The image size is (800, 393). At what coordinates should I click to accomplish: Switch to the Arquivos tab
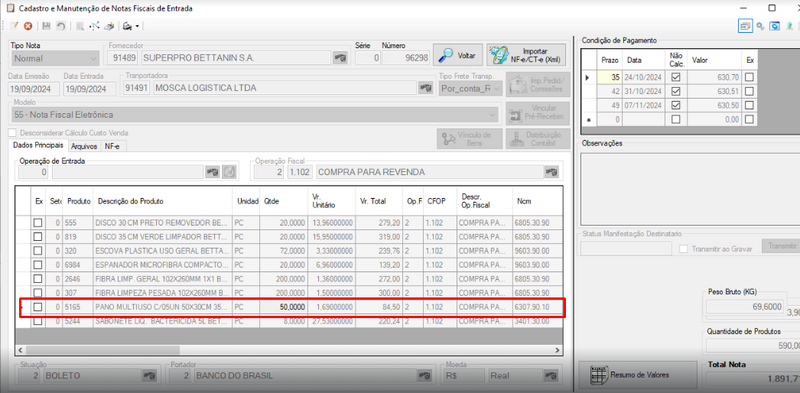(x=84, y=146)
